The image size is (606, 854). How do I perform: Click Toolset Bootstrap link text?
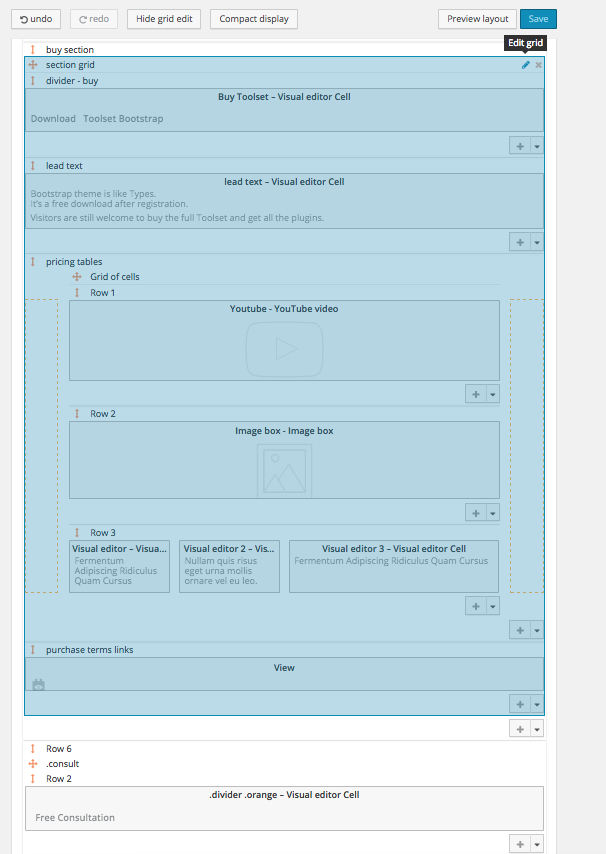[123, 119]
